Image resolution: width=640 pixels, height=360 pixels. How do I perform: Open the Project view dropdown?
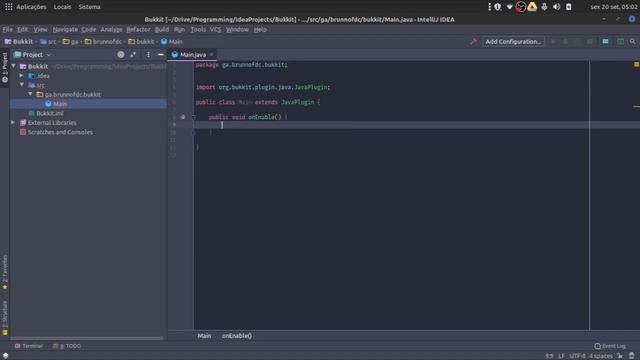tap(33, 54)
